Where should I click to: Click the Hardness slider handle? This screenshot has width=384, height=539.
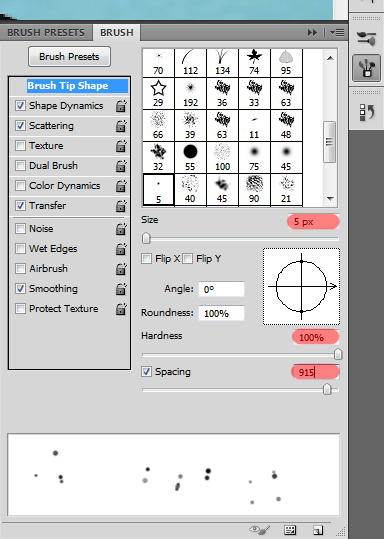(338, 354)
